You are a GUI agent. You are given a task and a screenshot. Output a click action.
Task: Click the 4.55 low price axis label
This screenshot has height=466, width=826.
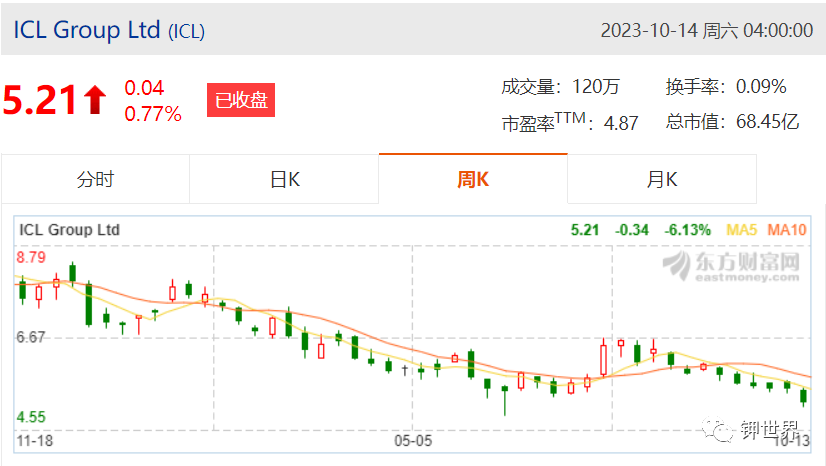coord(31,418)
